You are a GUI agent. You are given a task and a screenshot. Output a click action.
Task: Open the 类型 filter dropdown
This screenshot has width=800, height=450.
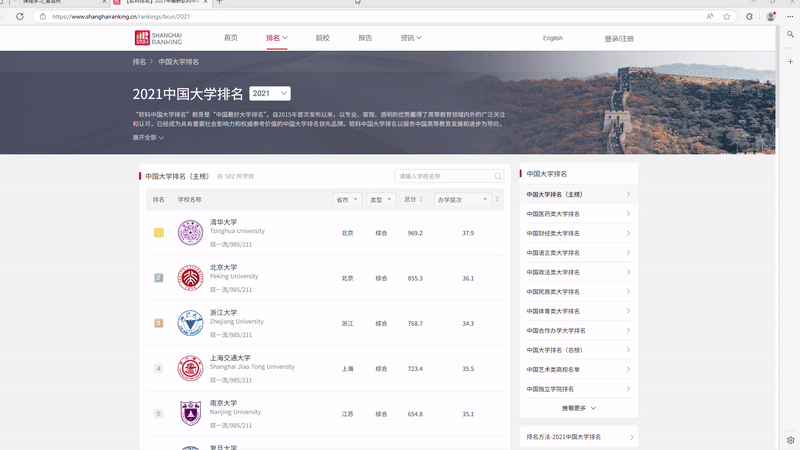pos(381,199)
